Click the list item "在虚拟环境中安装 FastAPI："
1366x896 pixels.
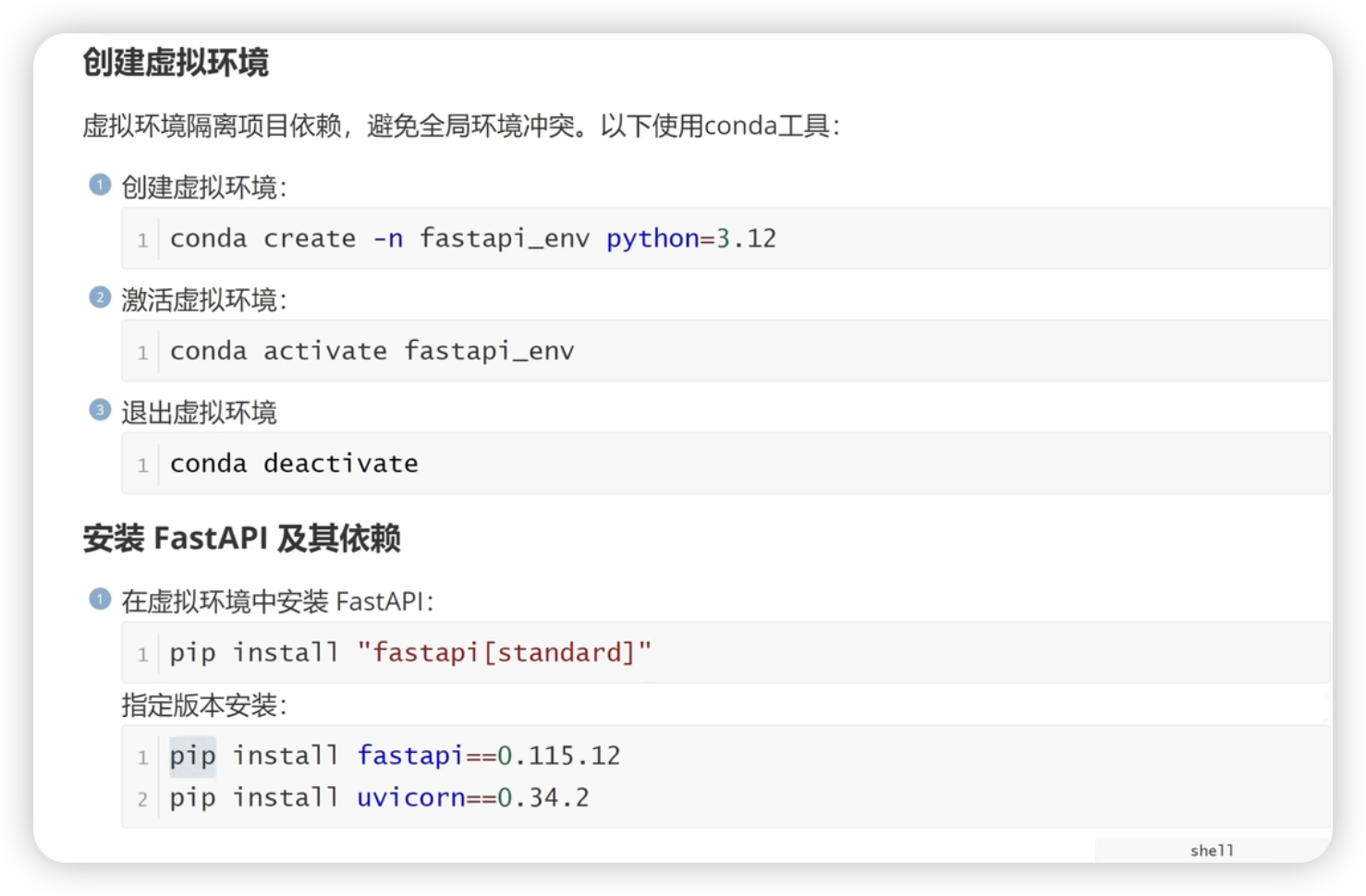click(277, 602)
